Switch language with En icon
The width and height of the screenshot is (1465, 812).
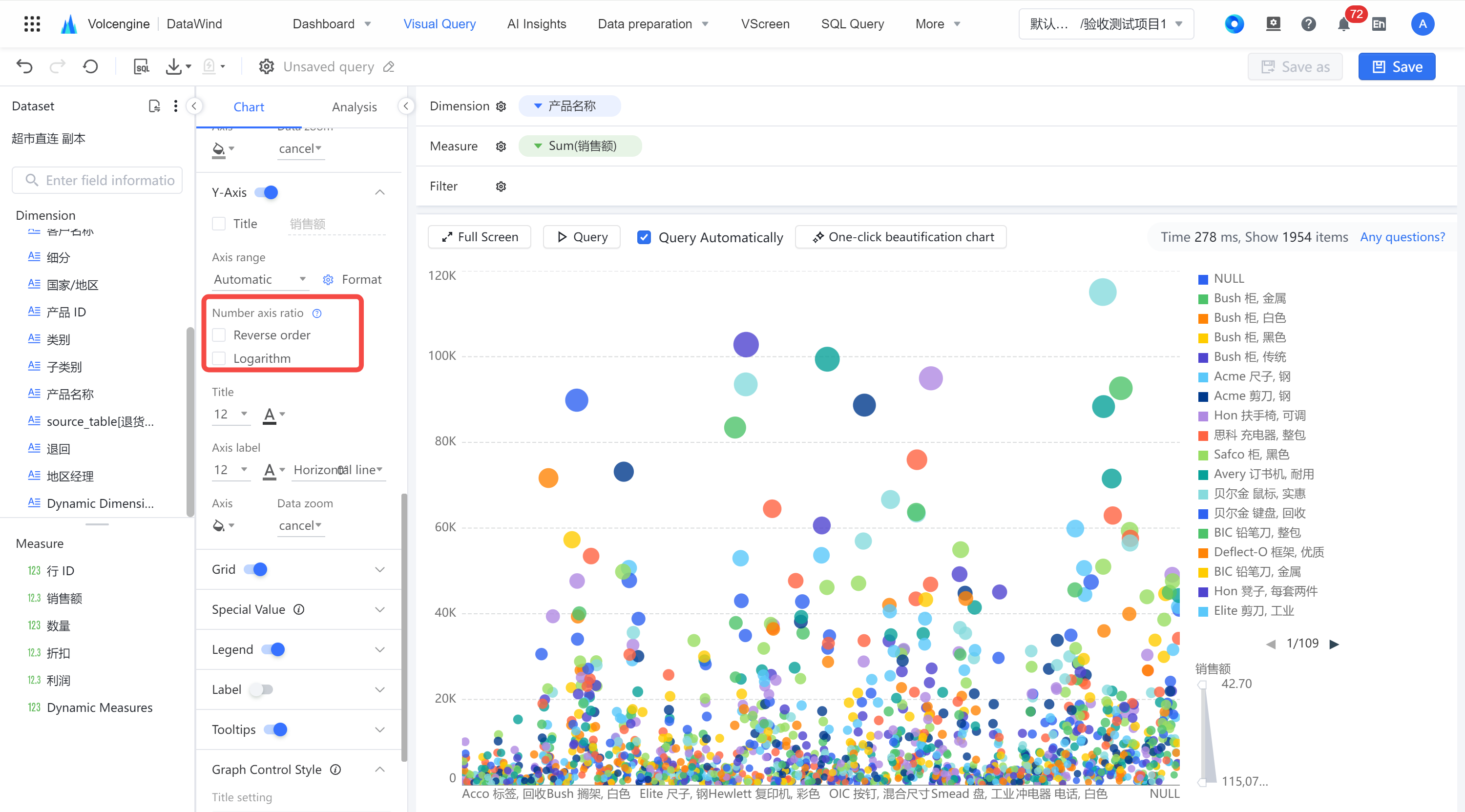pos(1379,23)
